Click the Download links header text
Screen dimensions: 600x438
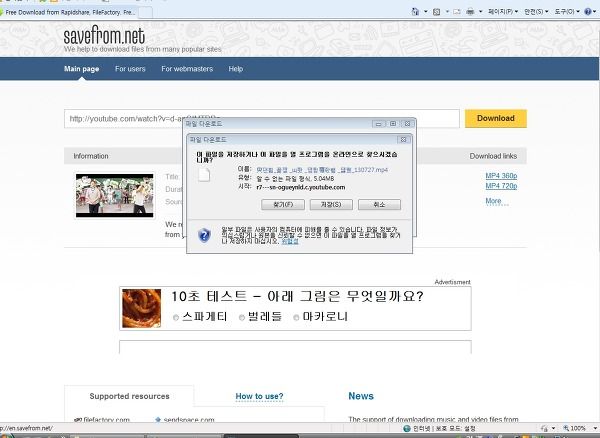pyautogui.click(x=493, y=156)
